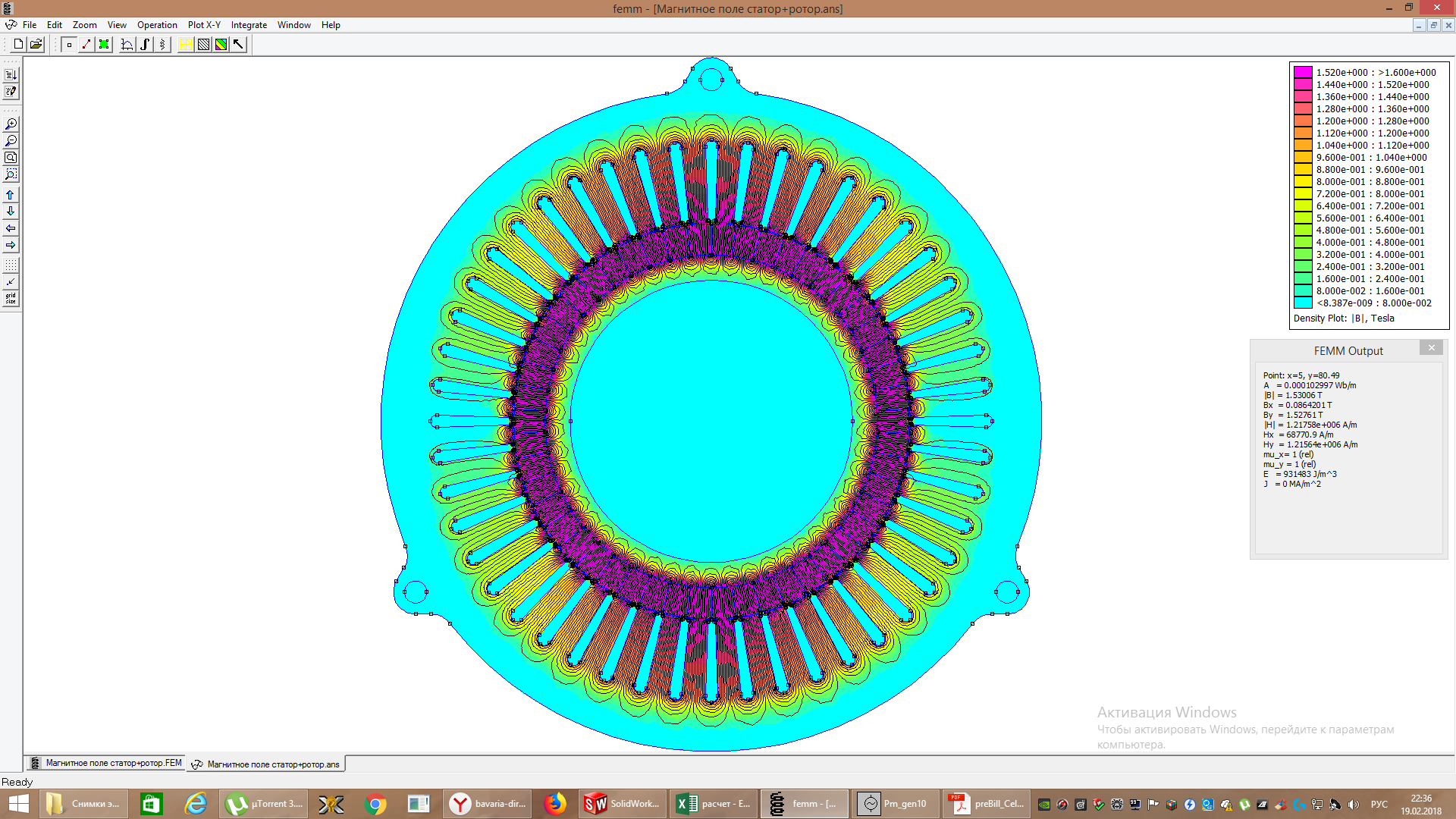Switch to the .ans results tab
Screen dimensions: 1456x819
click(265, 764)
